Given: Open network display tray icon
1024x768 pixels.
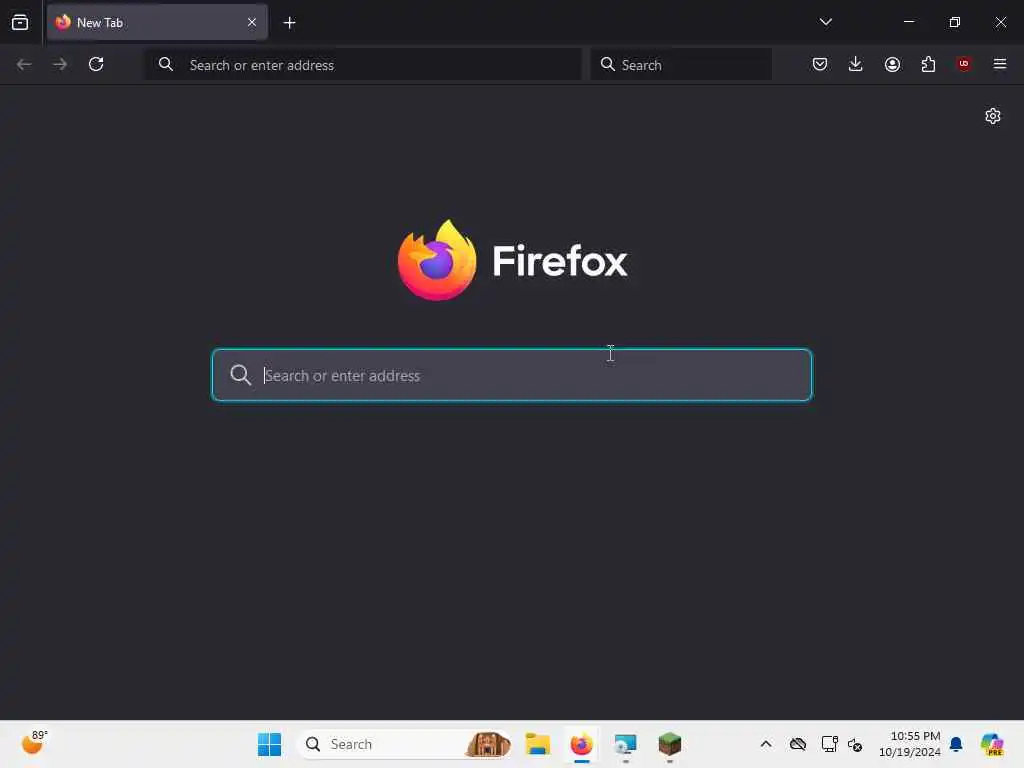Looking at the screenshot, I should [x=829, y=744].
